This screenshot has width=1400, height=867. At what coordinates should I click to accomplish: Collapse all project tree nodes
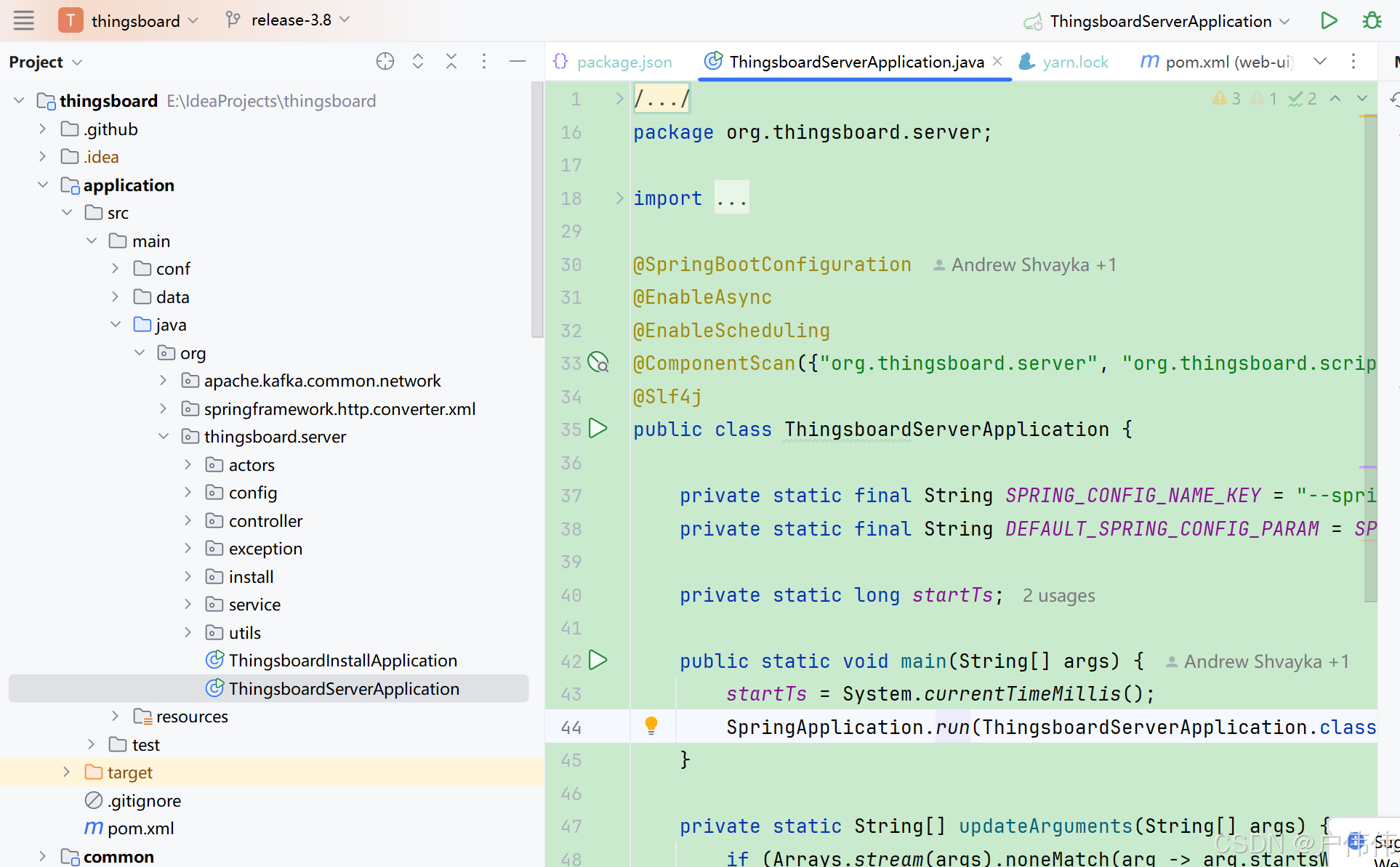click(451, 62)
